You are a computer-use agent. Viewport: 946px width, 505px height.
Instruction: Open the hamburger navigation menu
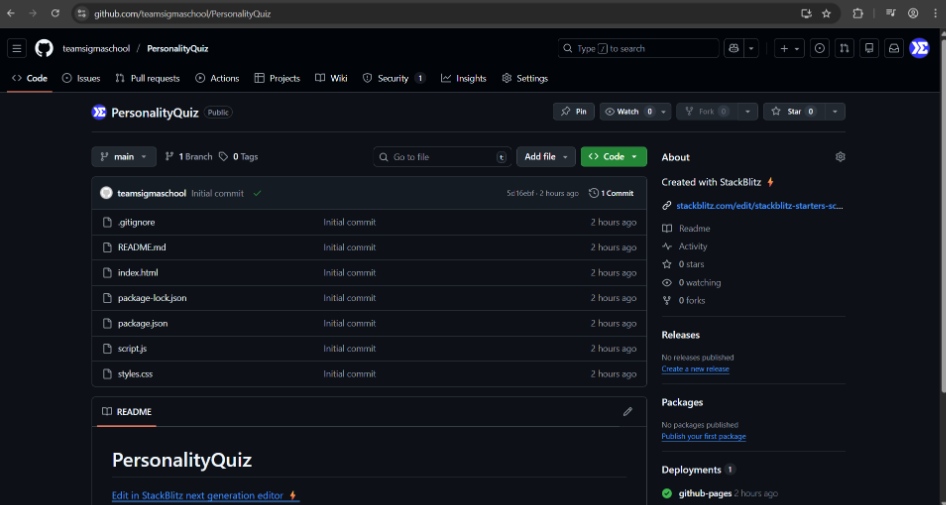pyautogui.click(x=17, y=48)
